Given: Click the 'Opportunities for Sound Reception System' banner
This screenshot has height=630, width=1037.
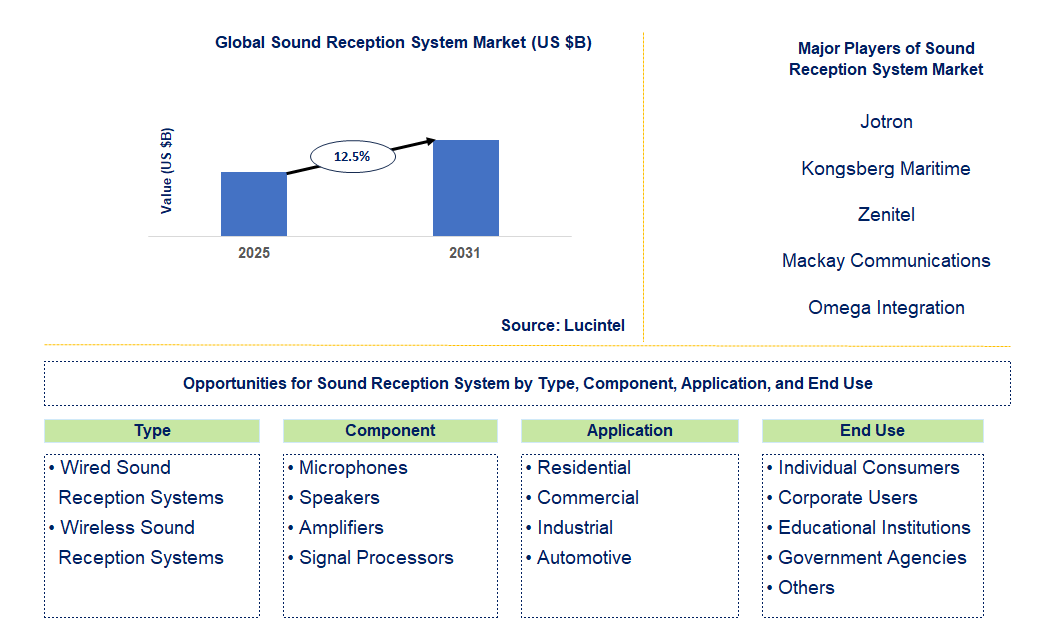Looking at the screenshot, I should point(527,383).
